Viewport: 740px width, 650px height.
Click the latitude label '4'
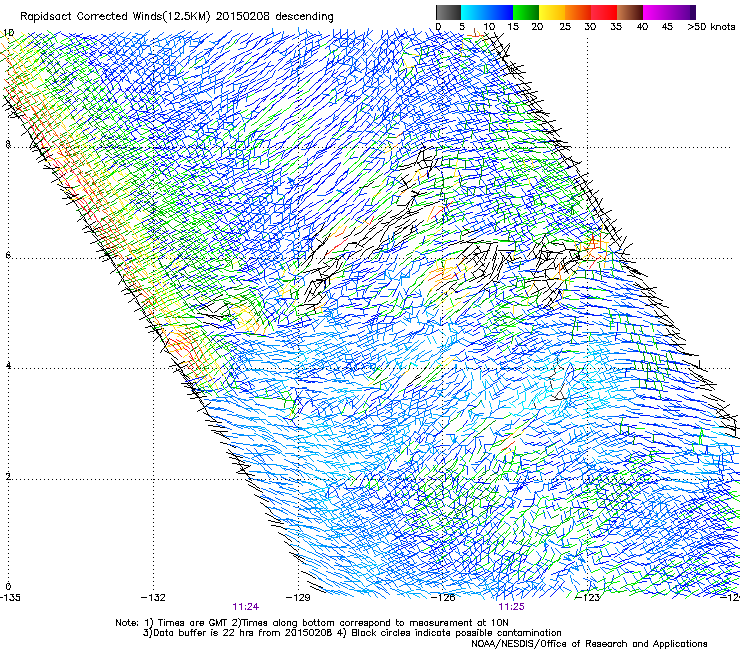tap(8, 366)
